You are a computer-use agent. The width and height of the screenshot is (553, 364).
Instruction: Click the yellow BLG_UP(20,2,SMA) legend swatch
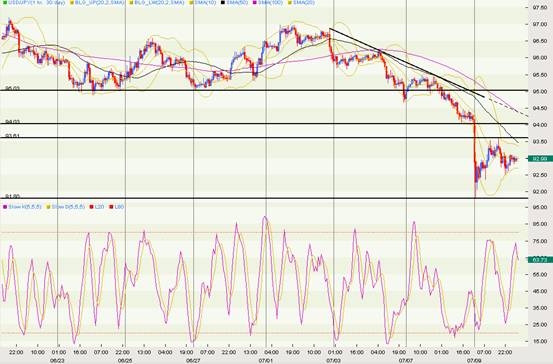coord(72,2)
